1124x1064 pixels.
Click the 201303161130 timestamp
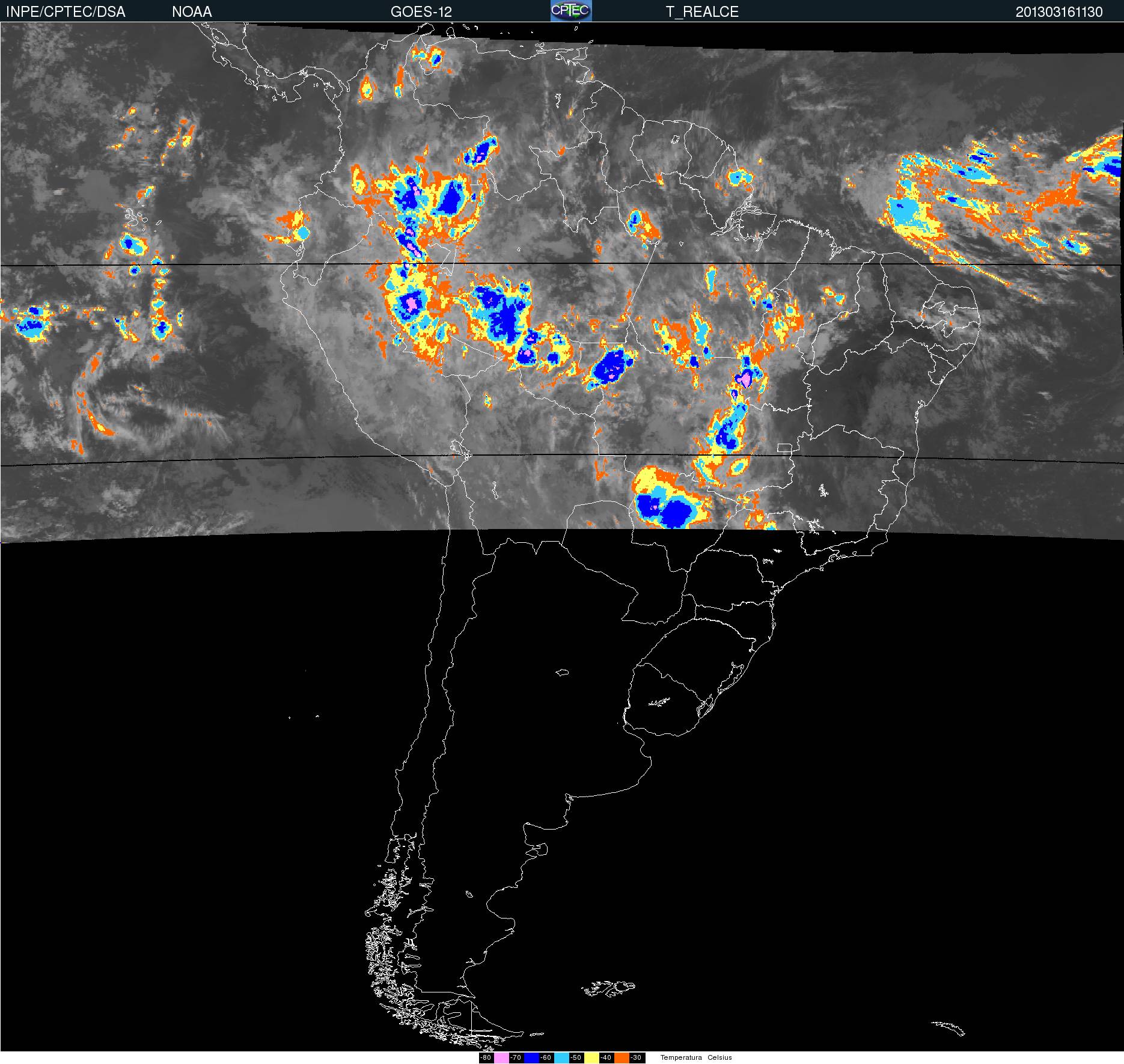(x=1059, y=12)
